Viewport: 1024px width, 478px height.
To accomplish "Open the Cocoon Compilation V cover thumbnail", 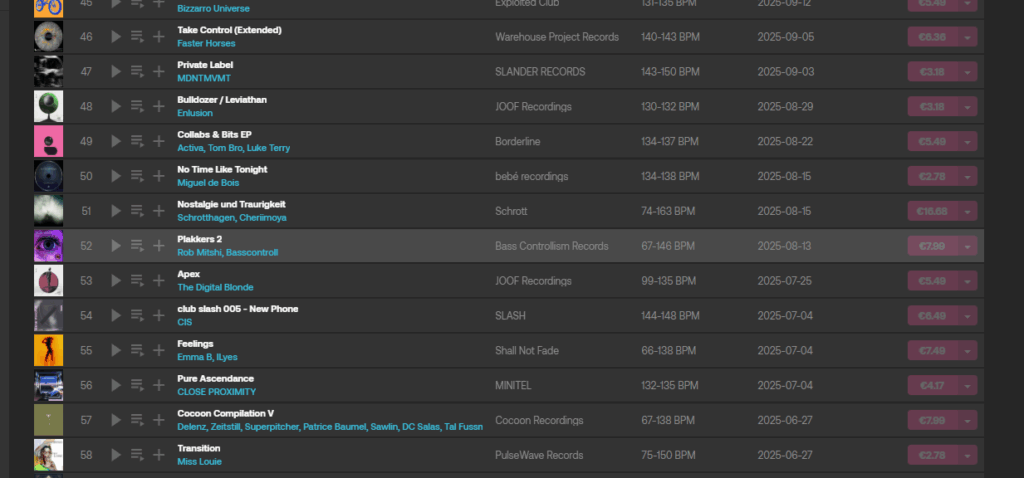I will [x=48, y=421].
